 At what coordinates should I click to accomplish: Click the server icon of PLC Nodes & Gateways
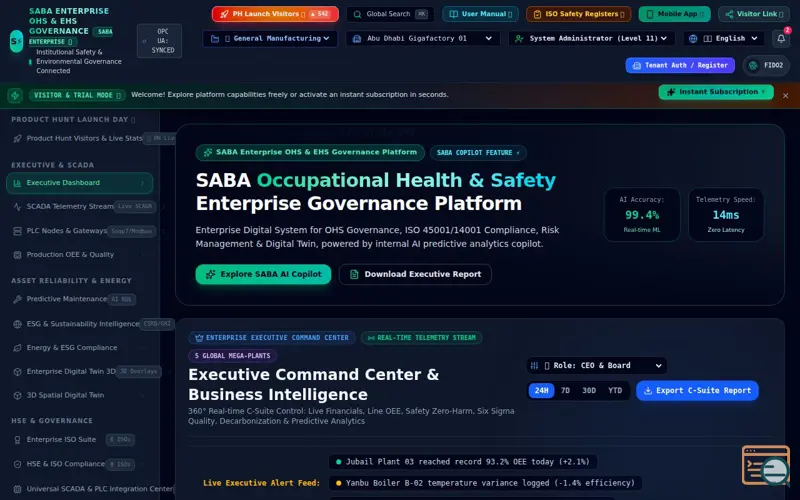pos(17,231)
